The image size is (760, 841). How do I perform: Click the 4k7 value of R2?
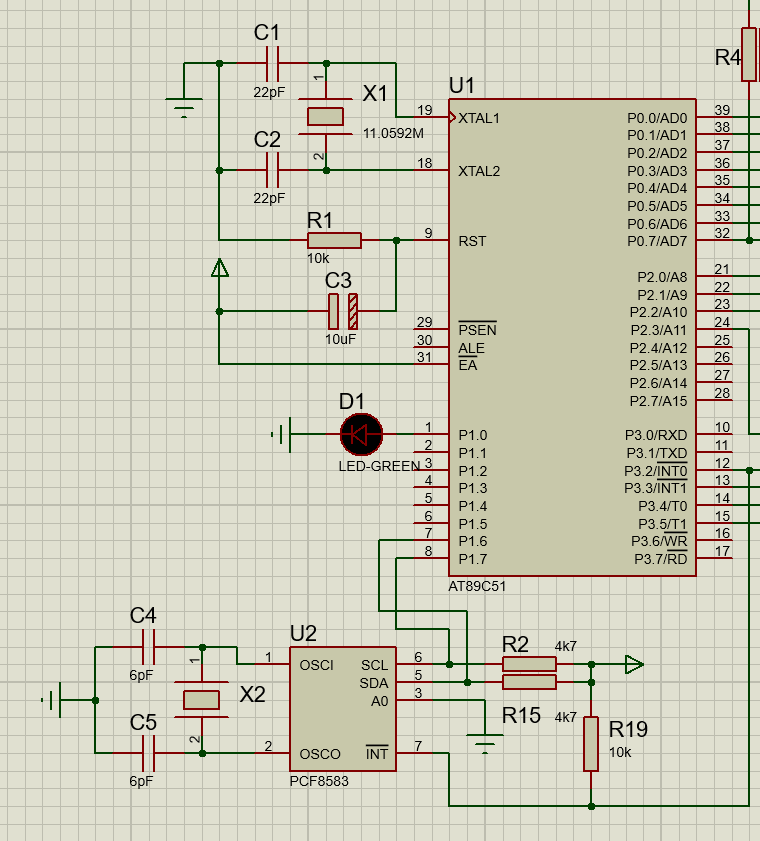point(565,646)
